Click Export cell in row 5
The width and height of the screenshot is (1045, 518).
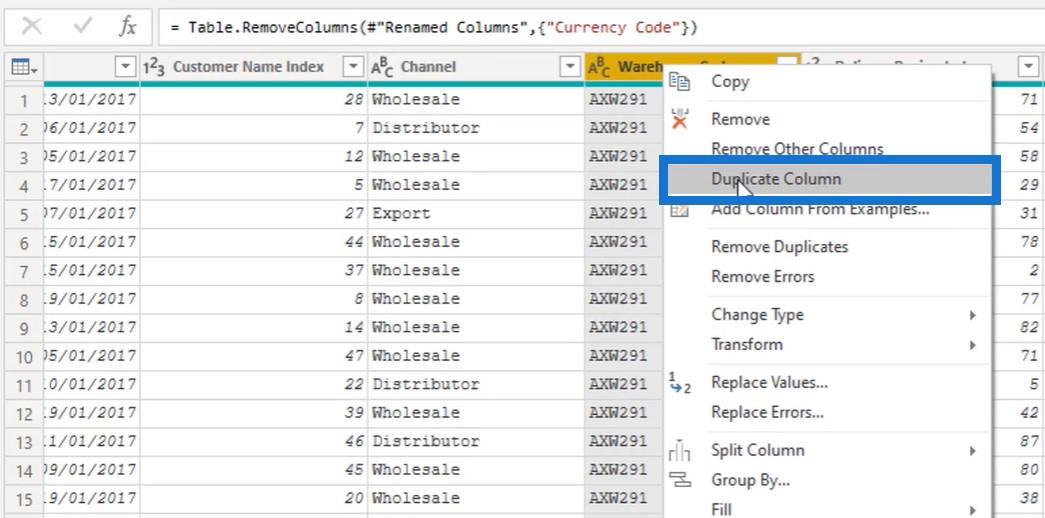475,214
